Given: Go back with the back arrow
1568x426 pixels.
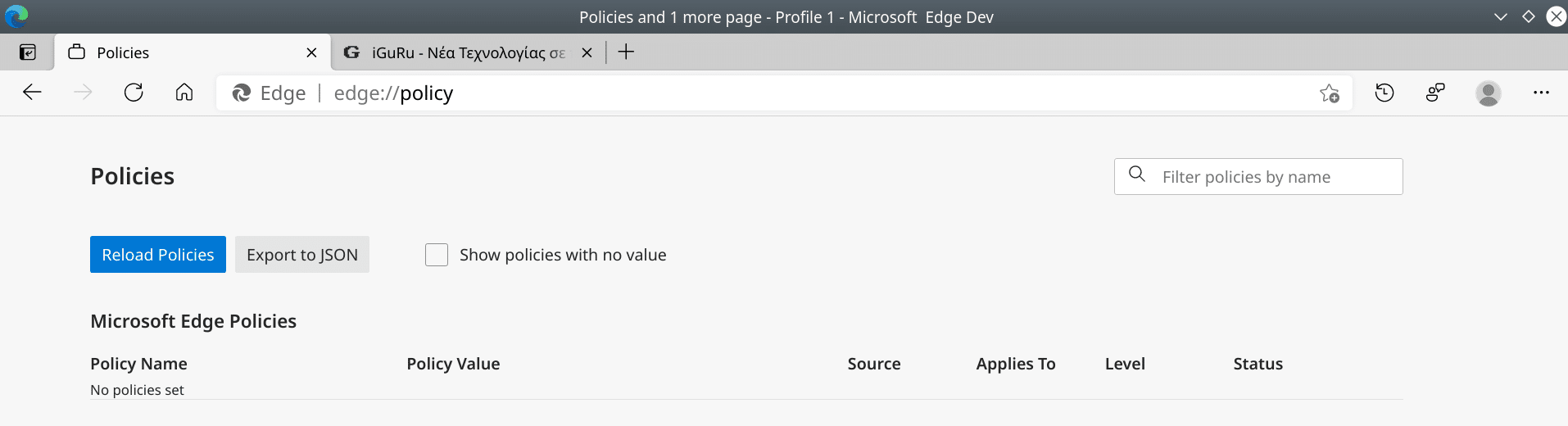Looking at the screenshot, I should pyautogui.click(x=32, y=93).
